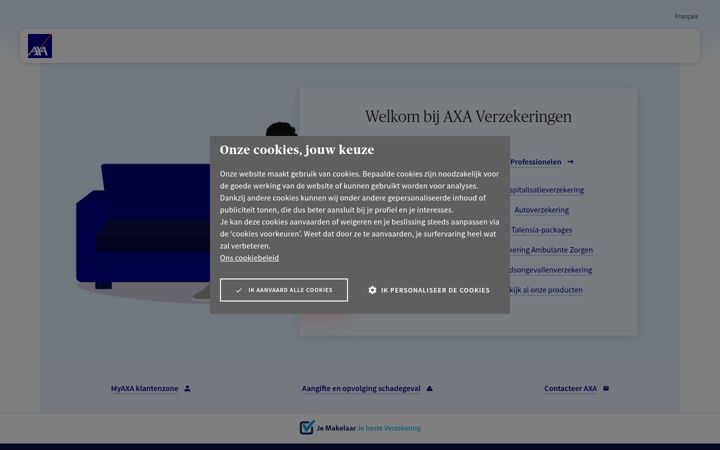The width and height of the screenshot is (720, 450).
Task: Switch language to Français
Action: pos(686,16)
